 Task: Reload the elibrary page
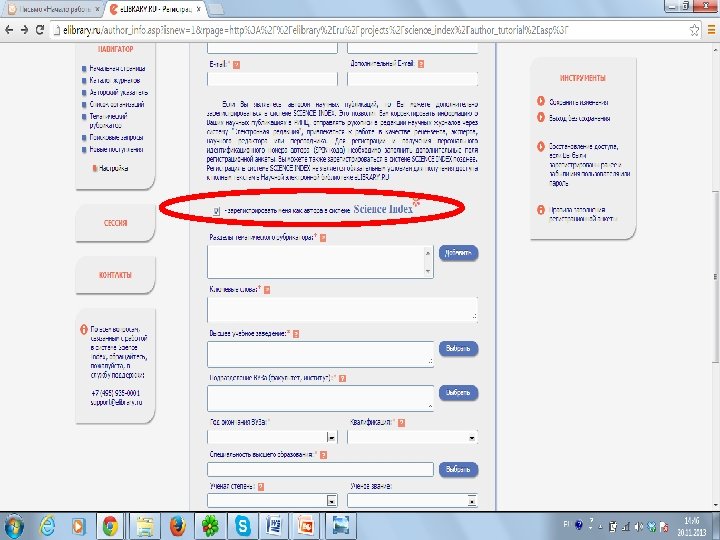(x=40, y=30)
